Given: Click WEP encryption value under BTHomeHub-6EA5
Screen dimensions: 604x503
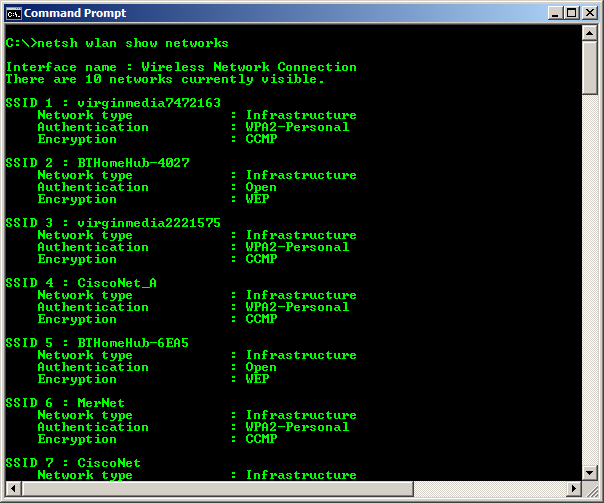Looking at the screenshot, I should pyautogui.click(x=257, y=379).
